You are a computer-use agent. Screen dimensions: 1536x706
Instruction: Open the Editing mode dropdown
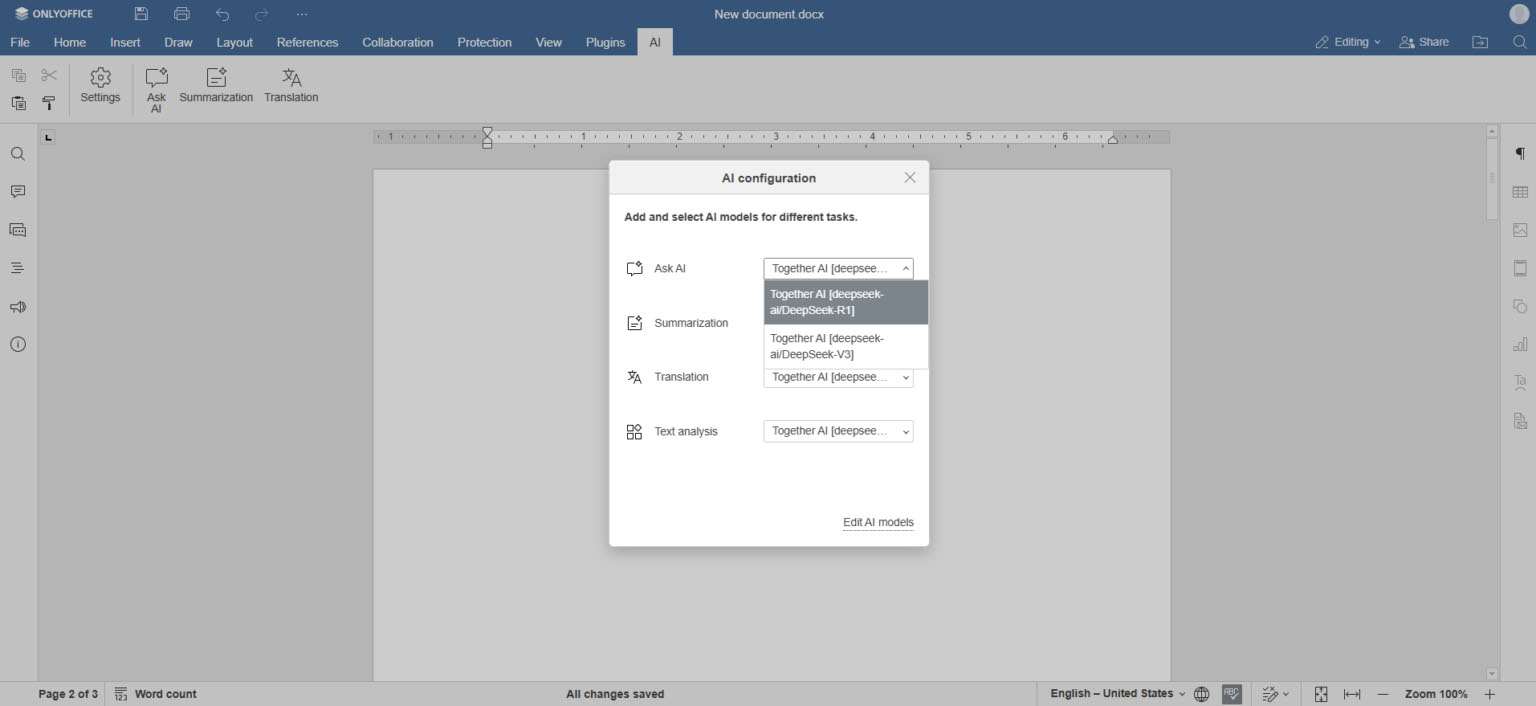click(x=1348, y=42)
